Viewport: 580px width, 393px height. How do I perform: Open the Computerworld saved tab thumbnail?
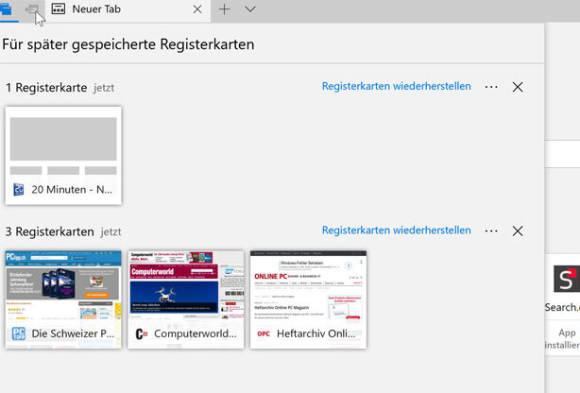coord(186,299)
